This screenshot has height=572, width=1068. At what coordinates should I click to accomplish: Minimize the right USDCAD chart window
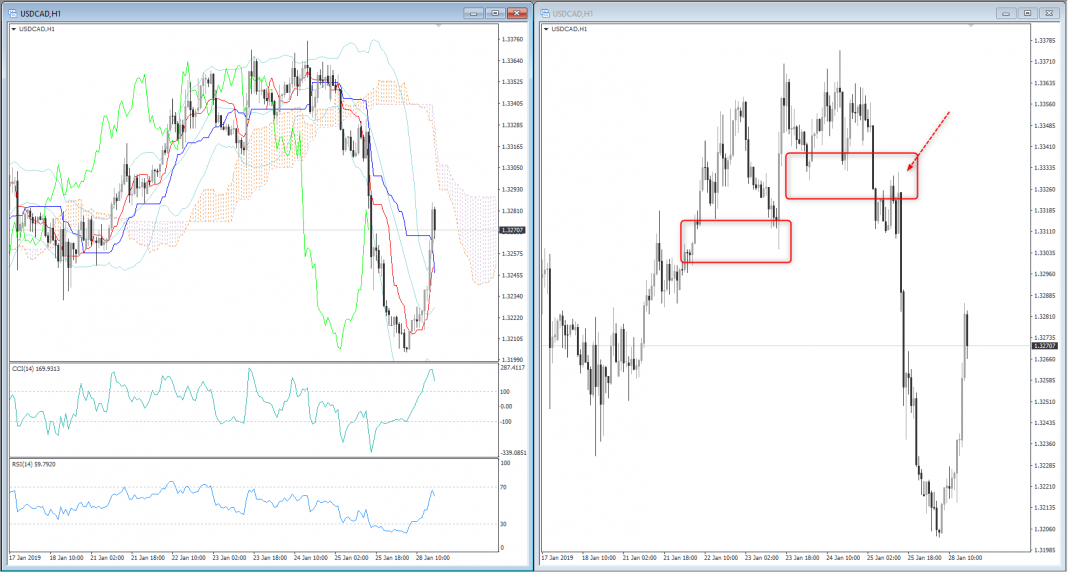pos(1005,13)
